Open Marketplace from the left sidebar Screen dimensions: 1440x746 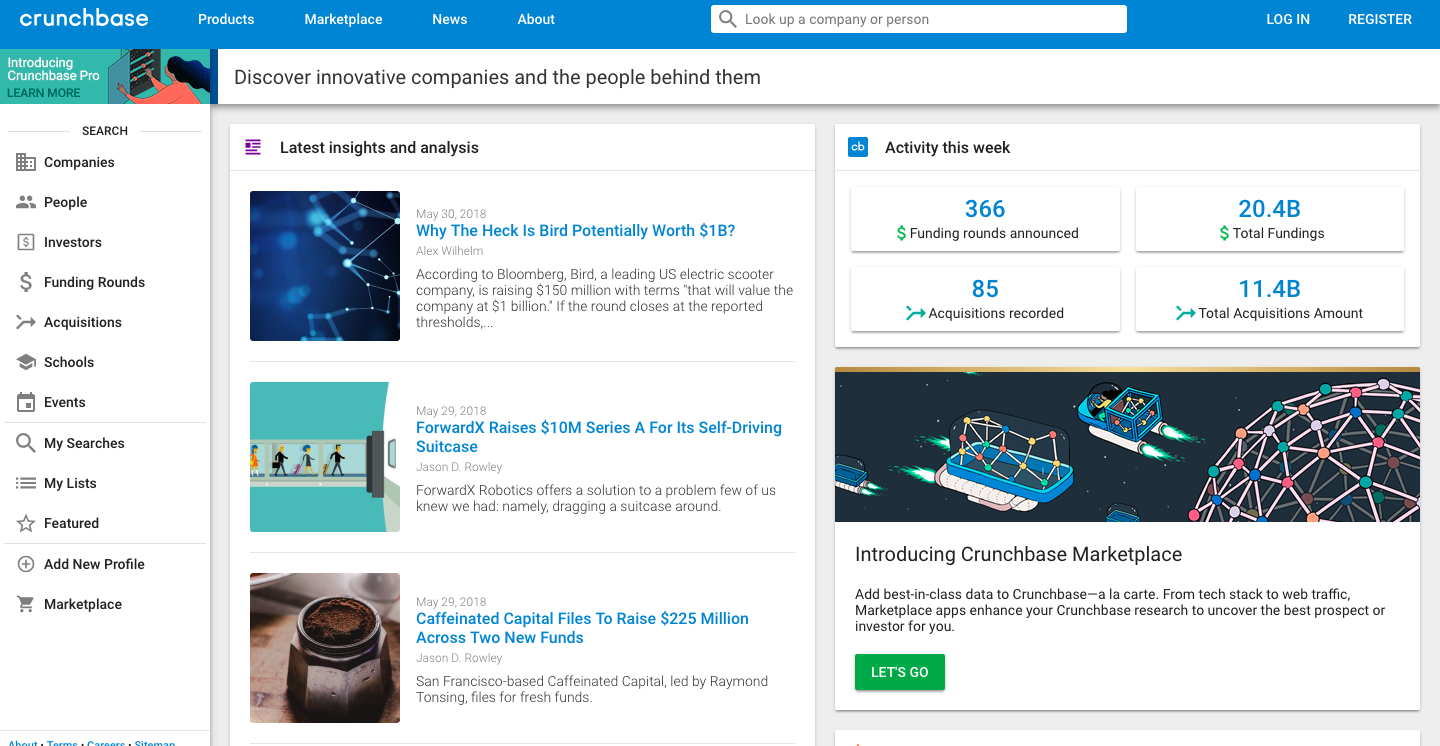click(105, 604)
